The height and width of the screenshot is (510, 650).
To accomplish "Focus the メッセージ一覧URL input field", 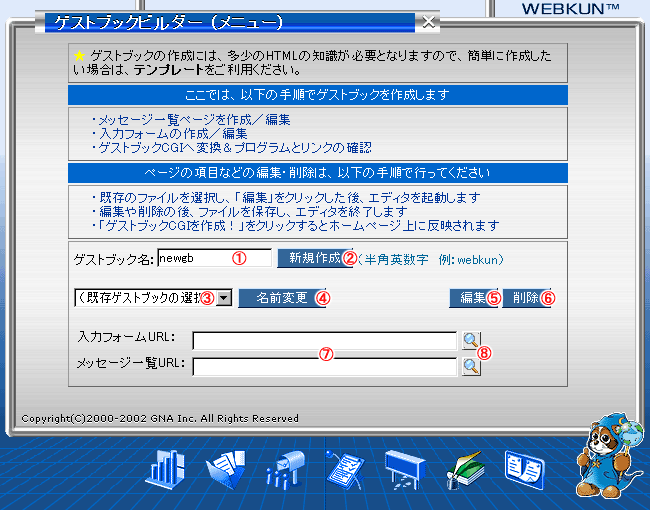I will [324, 366].
